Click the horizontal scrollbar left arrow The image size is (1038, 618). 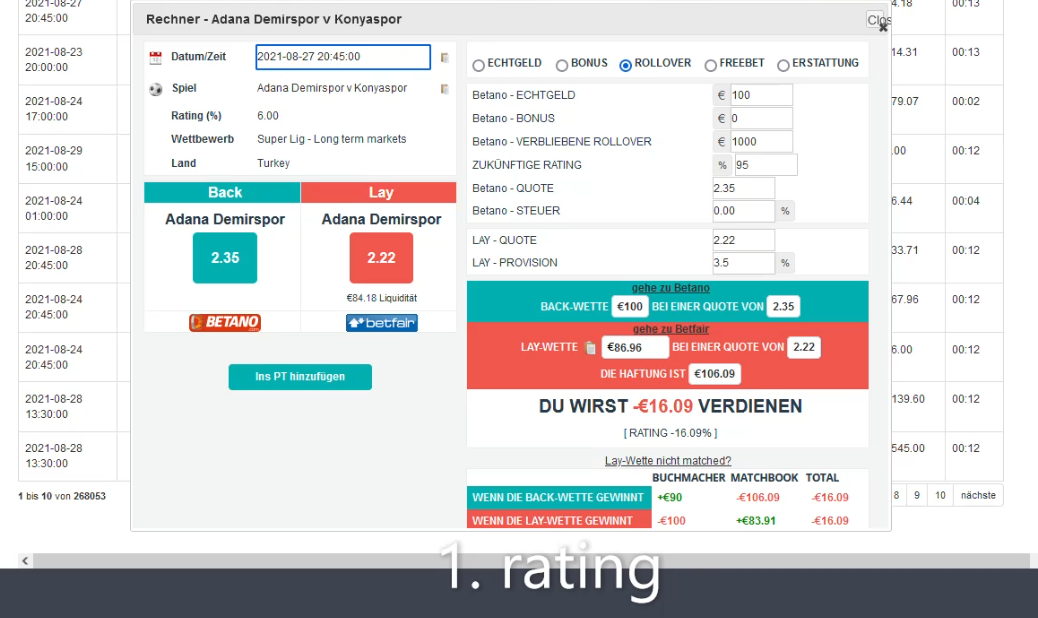point(25,561)
